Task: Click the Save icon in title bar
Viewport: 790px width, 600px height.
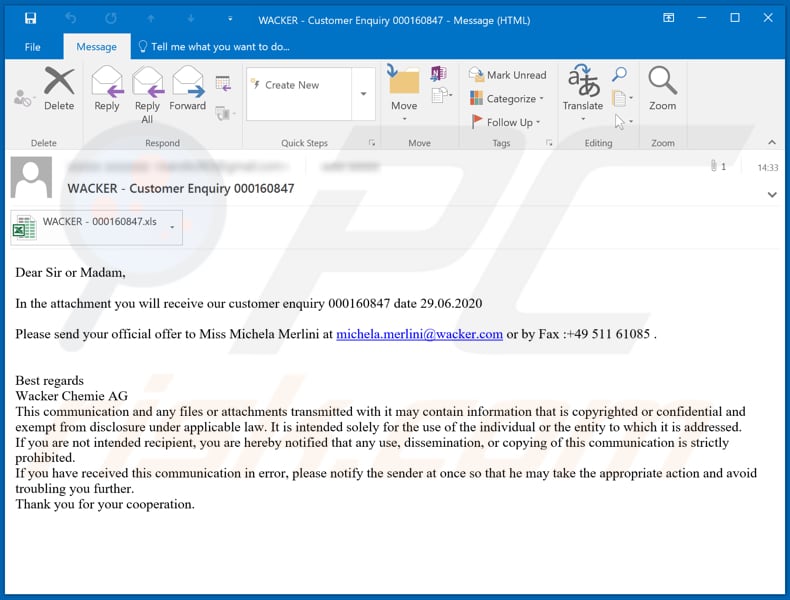Action: tap(30, 19)
